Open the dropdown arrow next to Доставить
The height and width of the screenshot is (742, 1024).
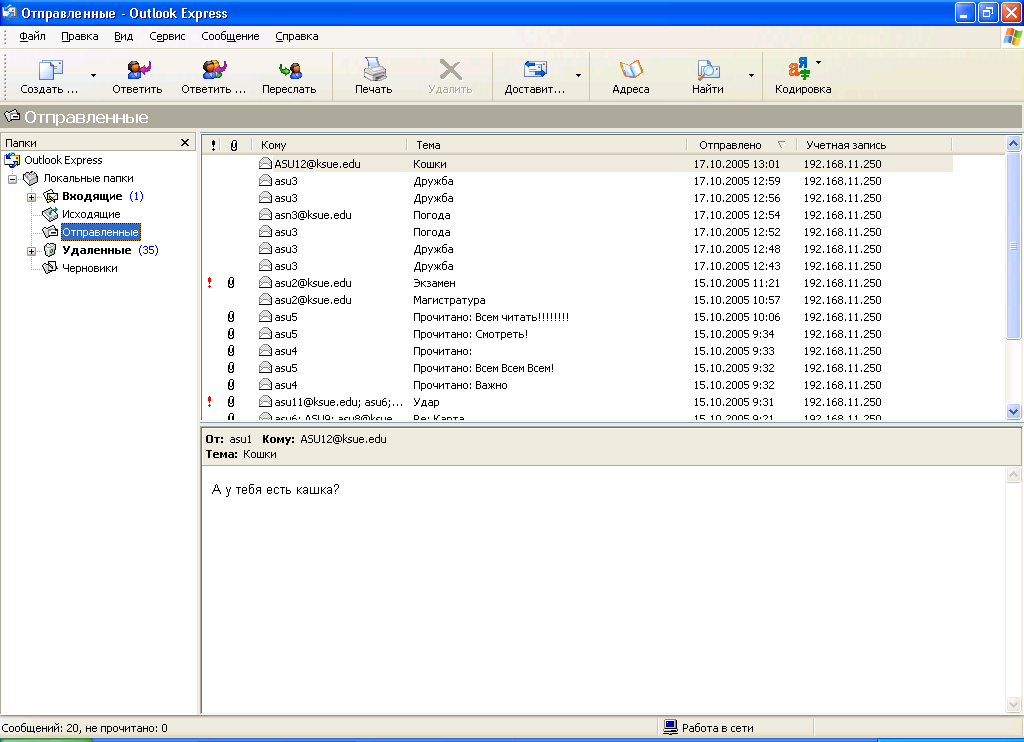(579, 76)
